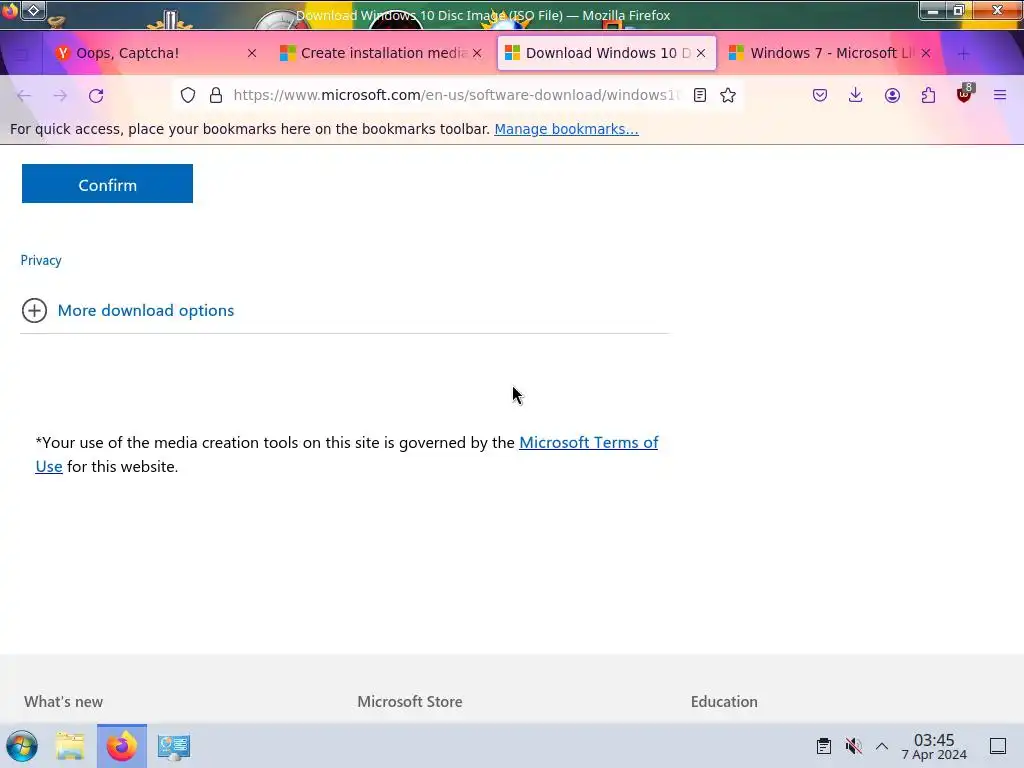Viewport: 1024px width, 768px height.
Task: Click the muted volume tray icon
Action: [853, 746]
